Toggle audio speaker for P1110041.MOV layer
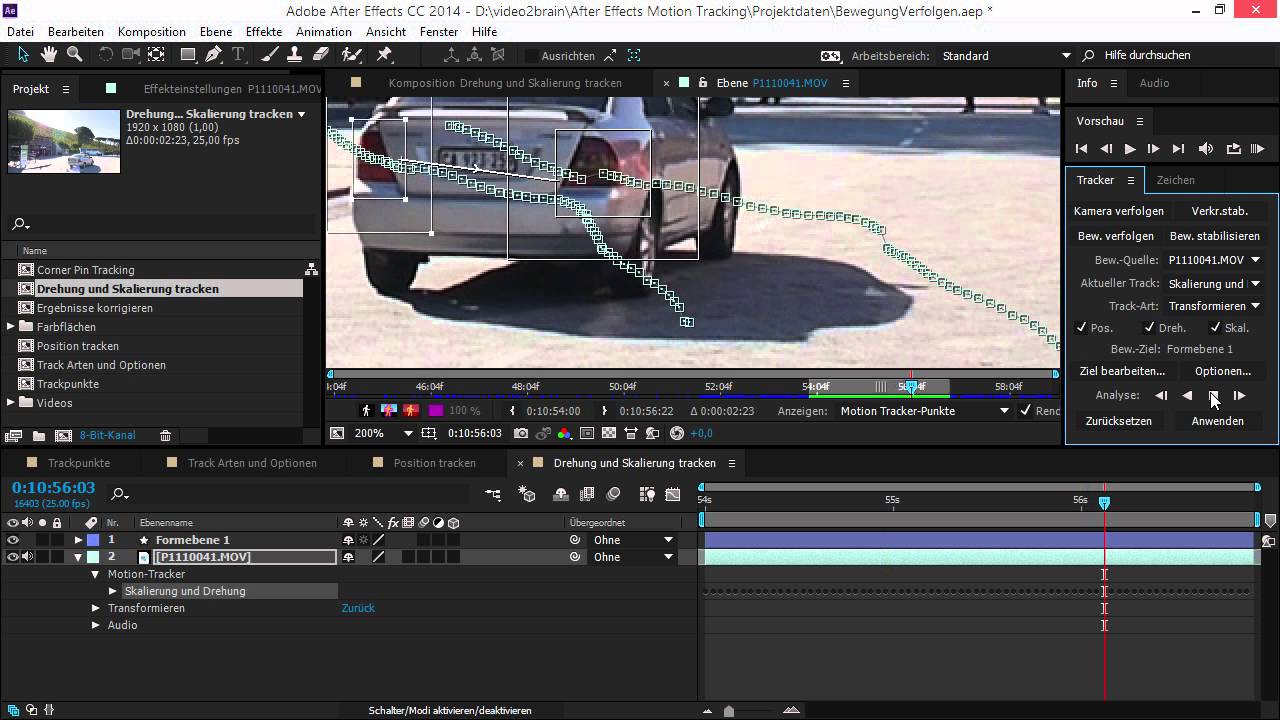The height and width of the screenshot is (720, 1280). tap(28, 557)
